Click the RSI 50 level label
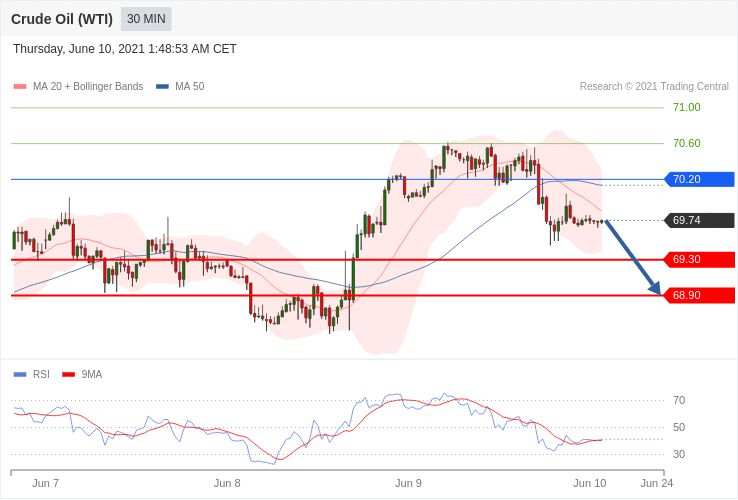The image size is (738, 500). [x=679, y=427]
